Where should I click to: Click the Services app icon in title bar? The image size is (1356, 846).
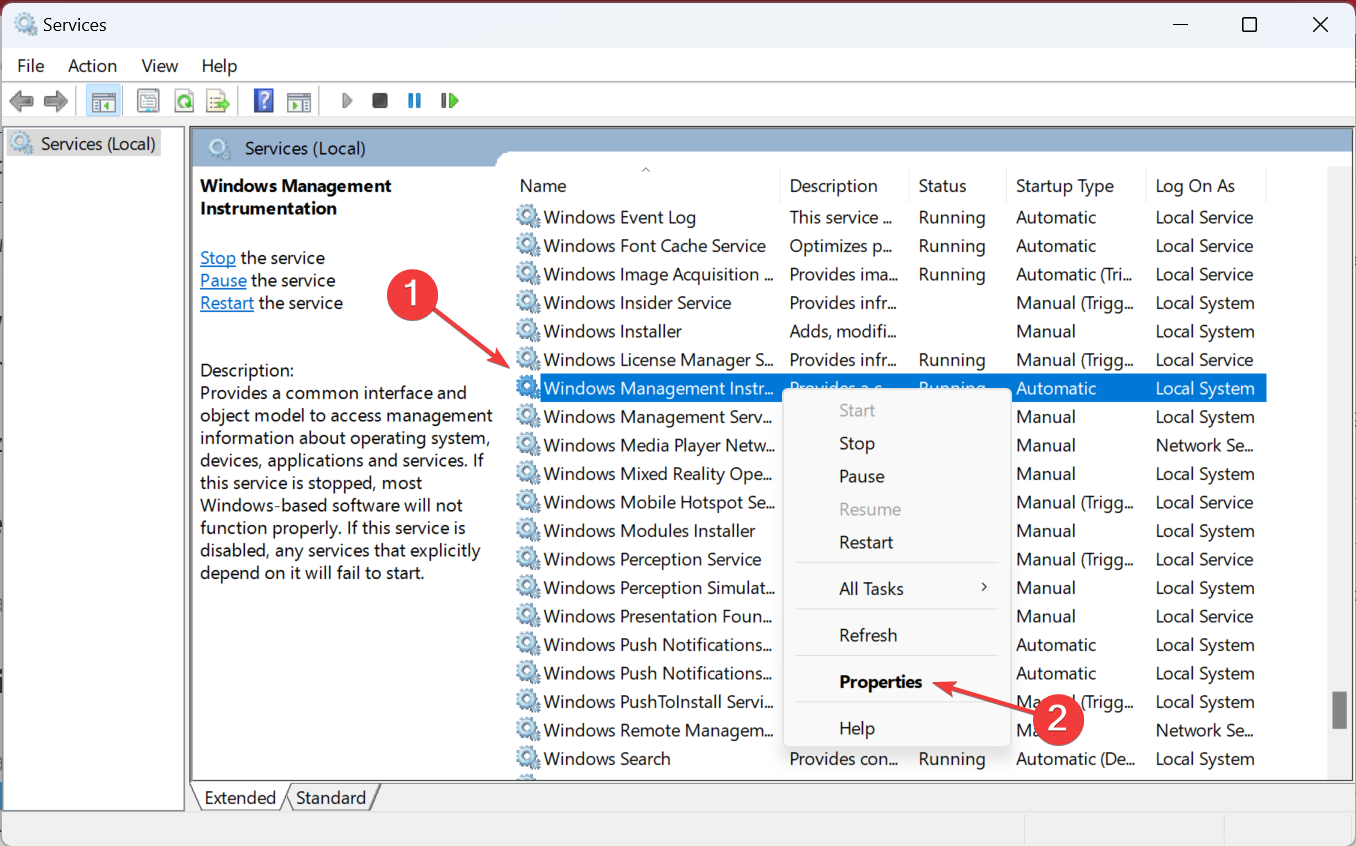click(25, 24)
